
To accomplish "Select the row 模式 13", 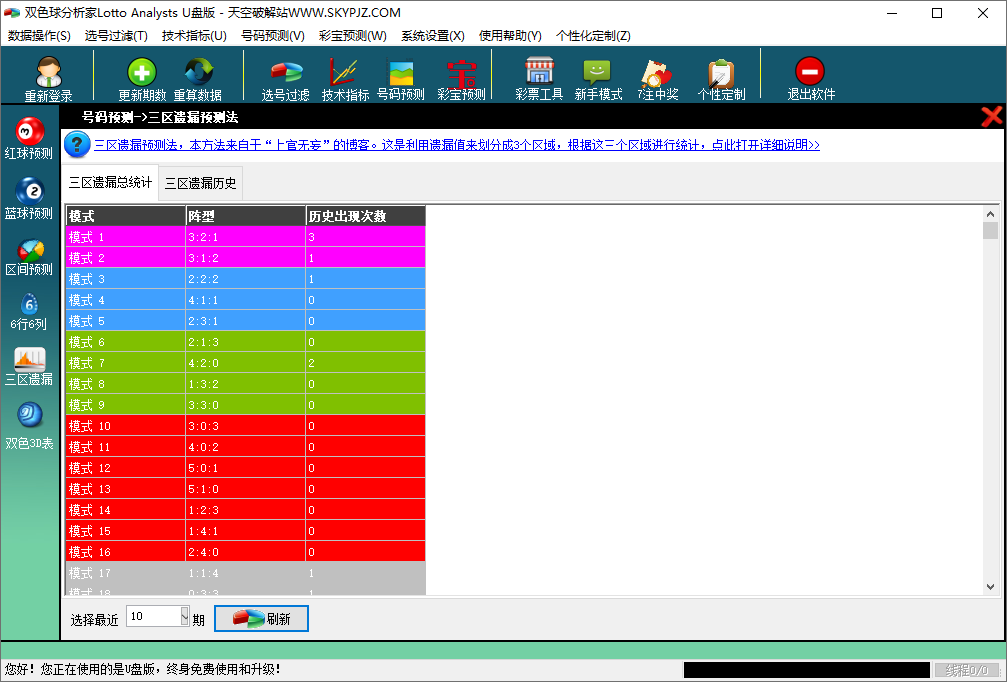I will [x=245, y=489].
